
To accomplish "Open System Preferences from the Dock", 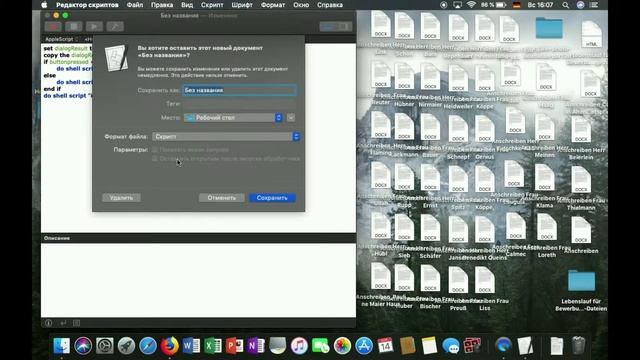I will click(104, 346).
